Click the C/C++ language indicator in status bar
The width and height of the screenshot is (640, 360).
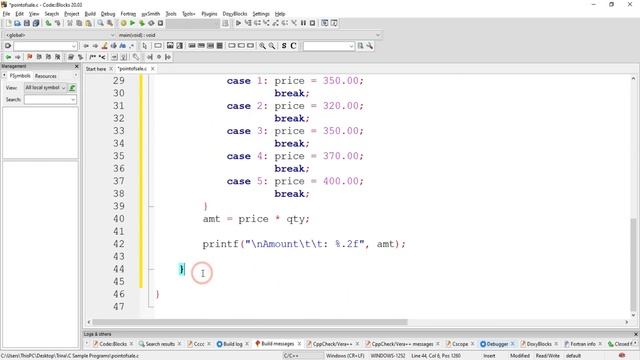(x=290, y=356)
